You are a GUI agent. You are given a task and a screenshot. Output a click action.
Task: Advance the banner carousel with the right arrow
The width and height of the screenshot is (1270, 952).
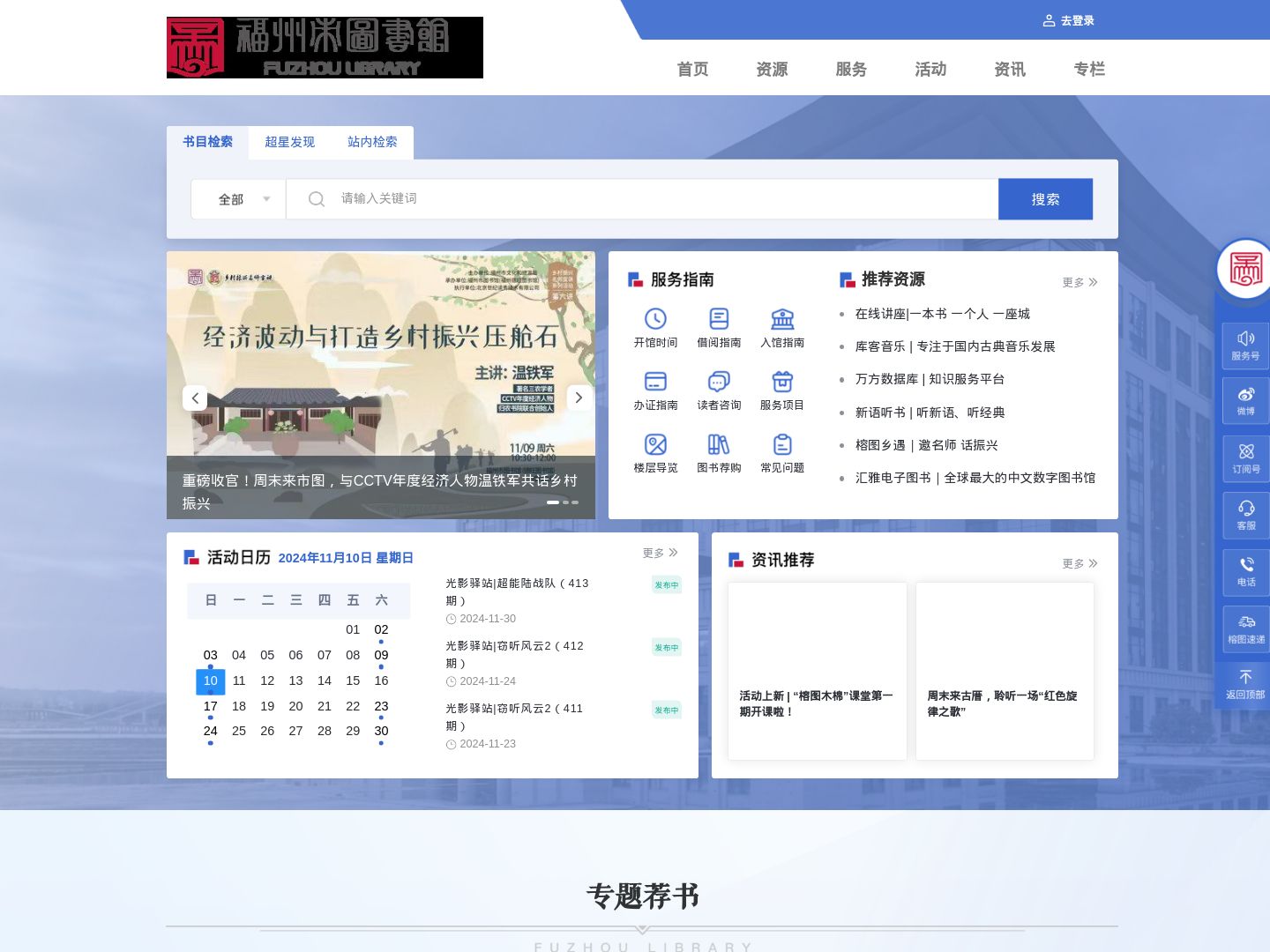coord(579,398)
